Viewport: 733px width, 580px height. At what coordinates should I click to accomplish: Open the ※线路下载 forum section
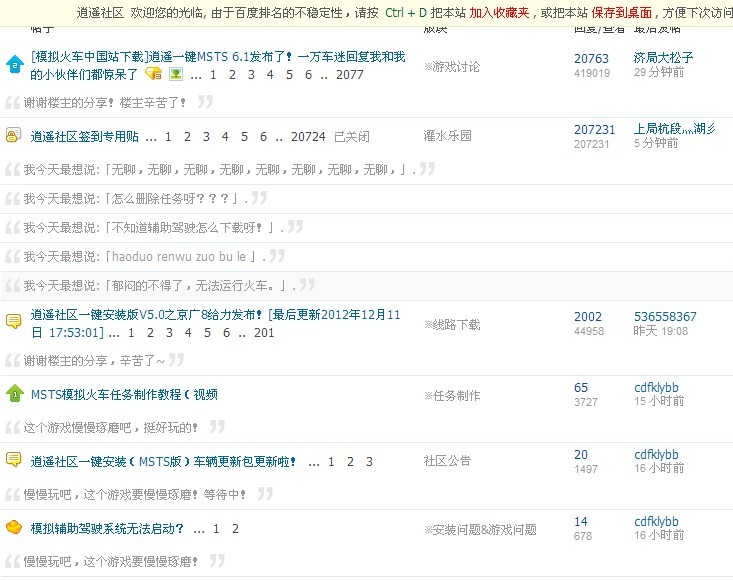452,325
